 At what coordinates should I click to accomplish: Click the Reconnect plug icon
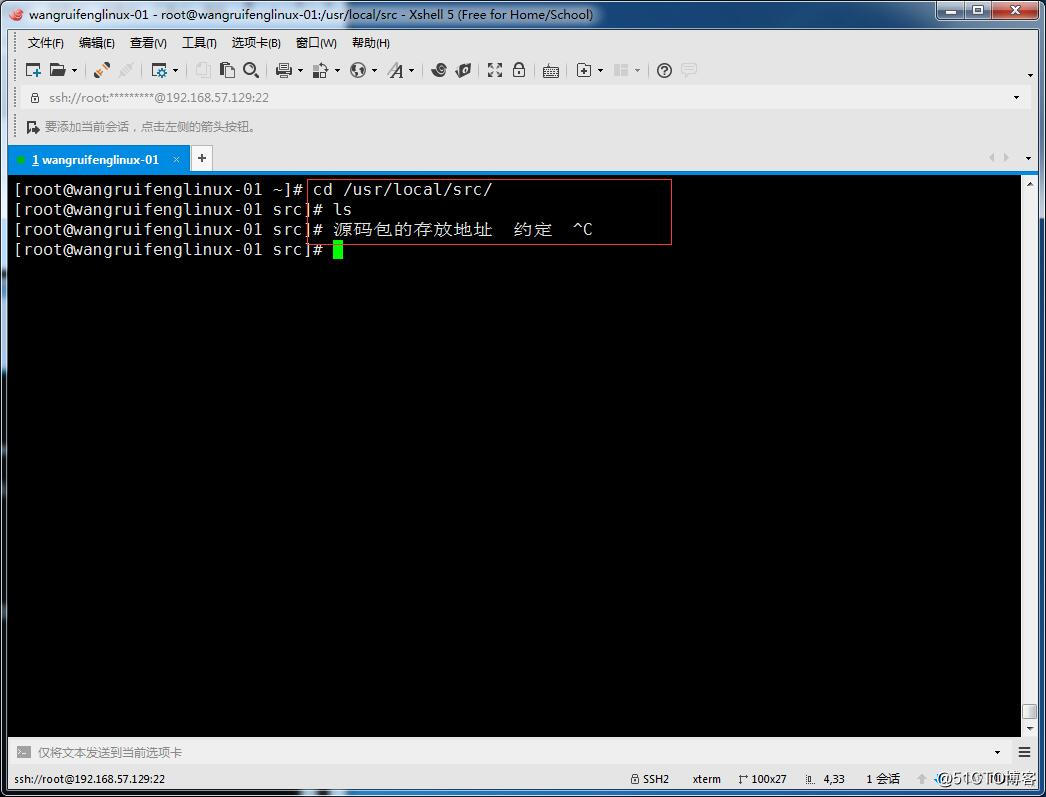[x=102, y=70]
